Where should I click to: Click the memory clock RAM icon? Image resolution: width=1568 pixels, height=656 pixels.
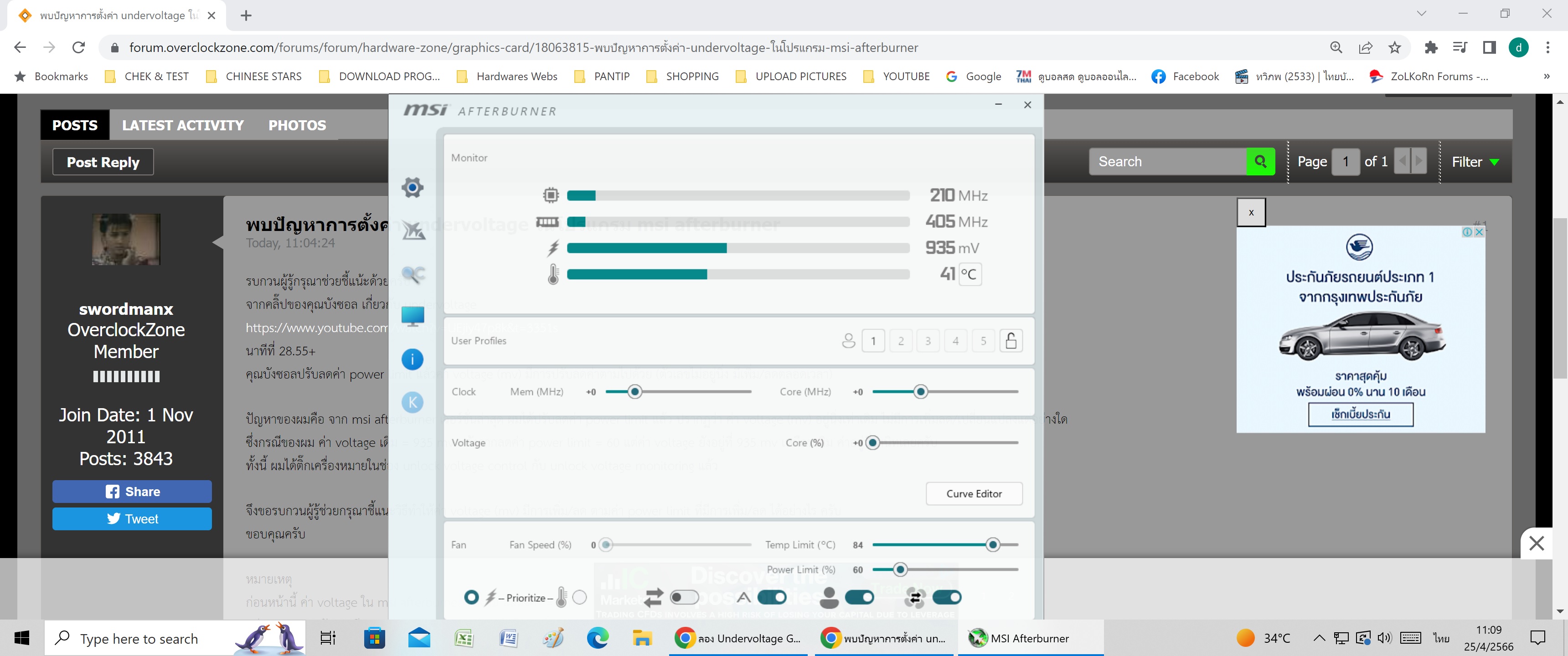[x=547, y=222]
